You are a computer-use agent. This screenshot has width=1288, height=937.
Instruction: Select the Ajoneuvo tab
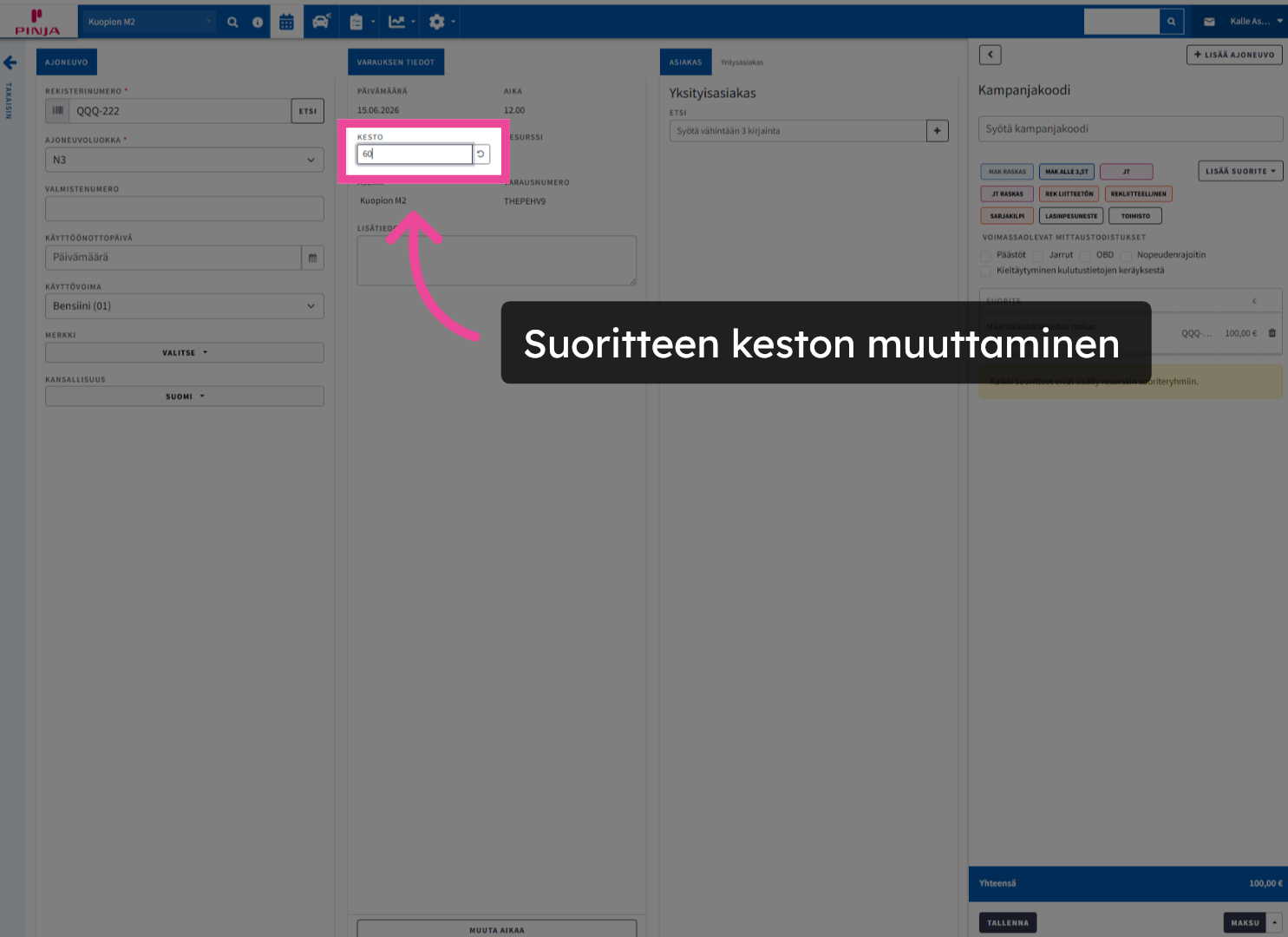click(x=67, y=62)
